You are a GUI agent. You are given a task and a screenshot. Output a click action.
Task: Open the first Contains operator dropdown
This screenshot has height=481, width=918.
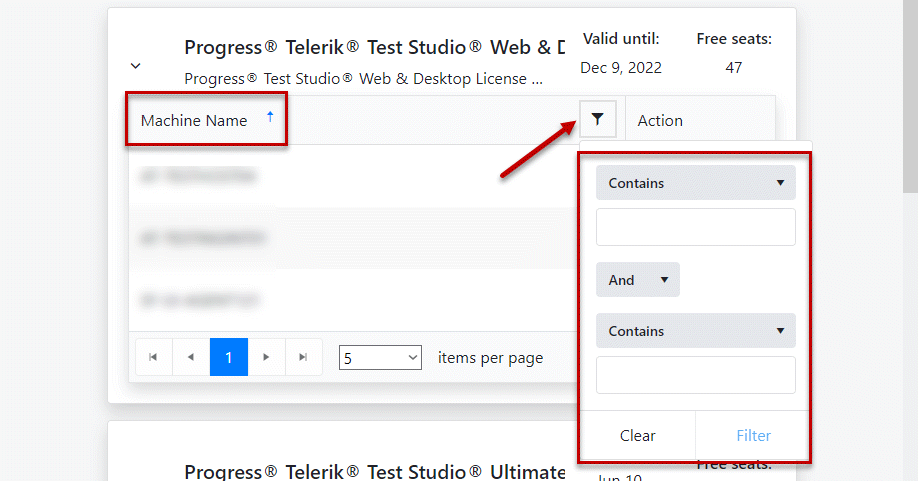[696, 183]
